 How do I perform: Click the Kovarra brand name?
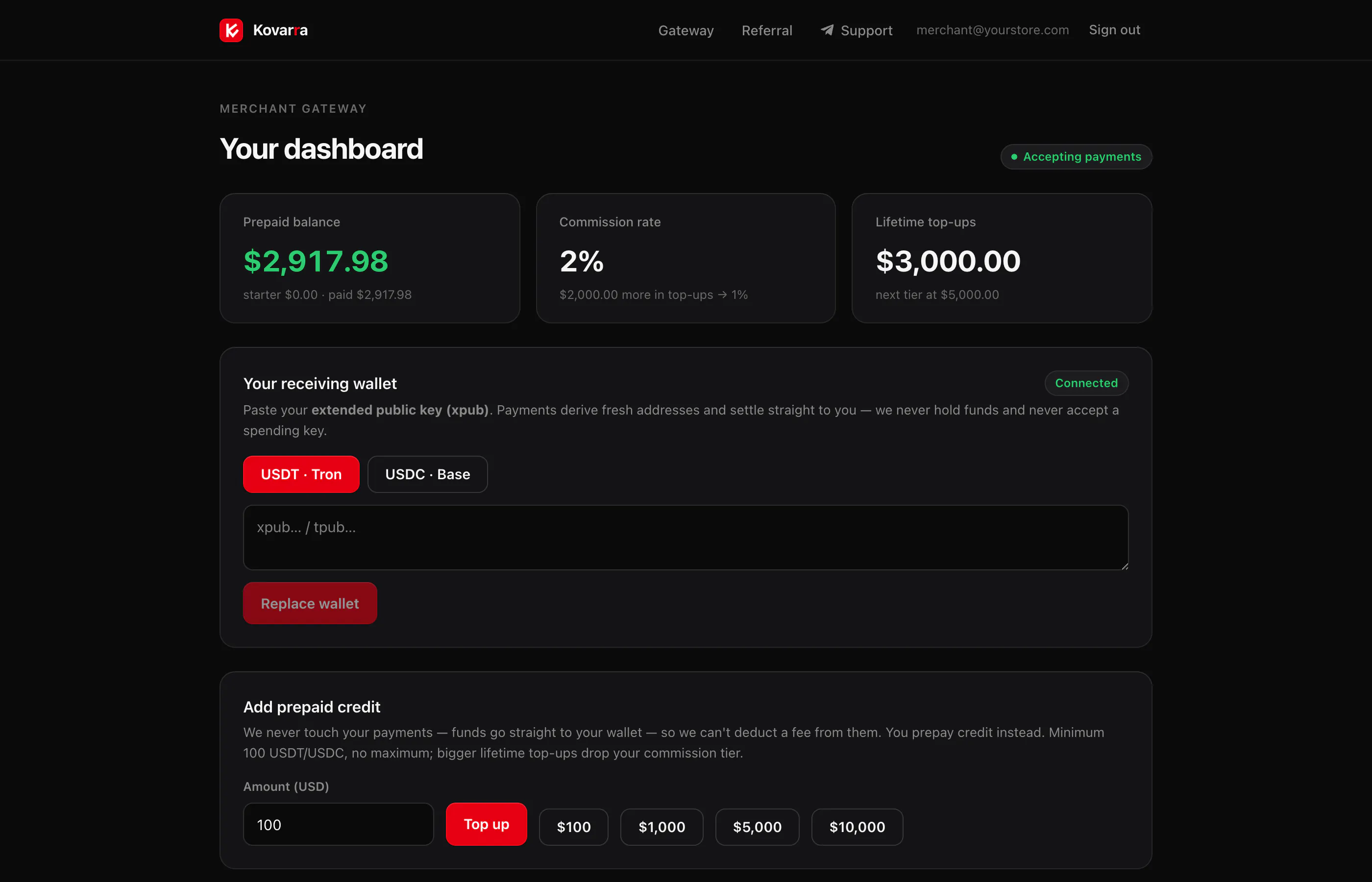(x=280, y=30)
